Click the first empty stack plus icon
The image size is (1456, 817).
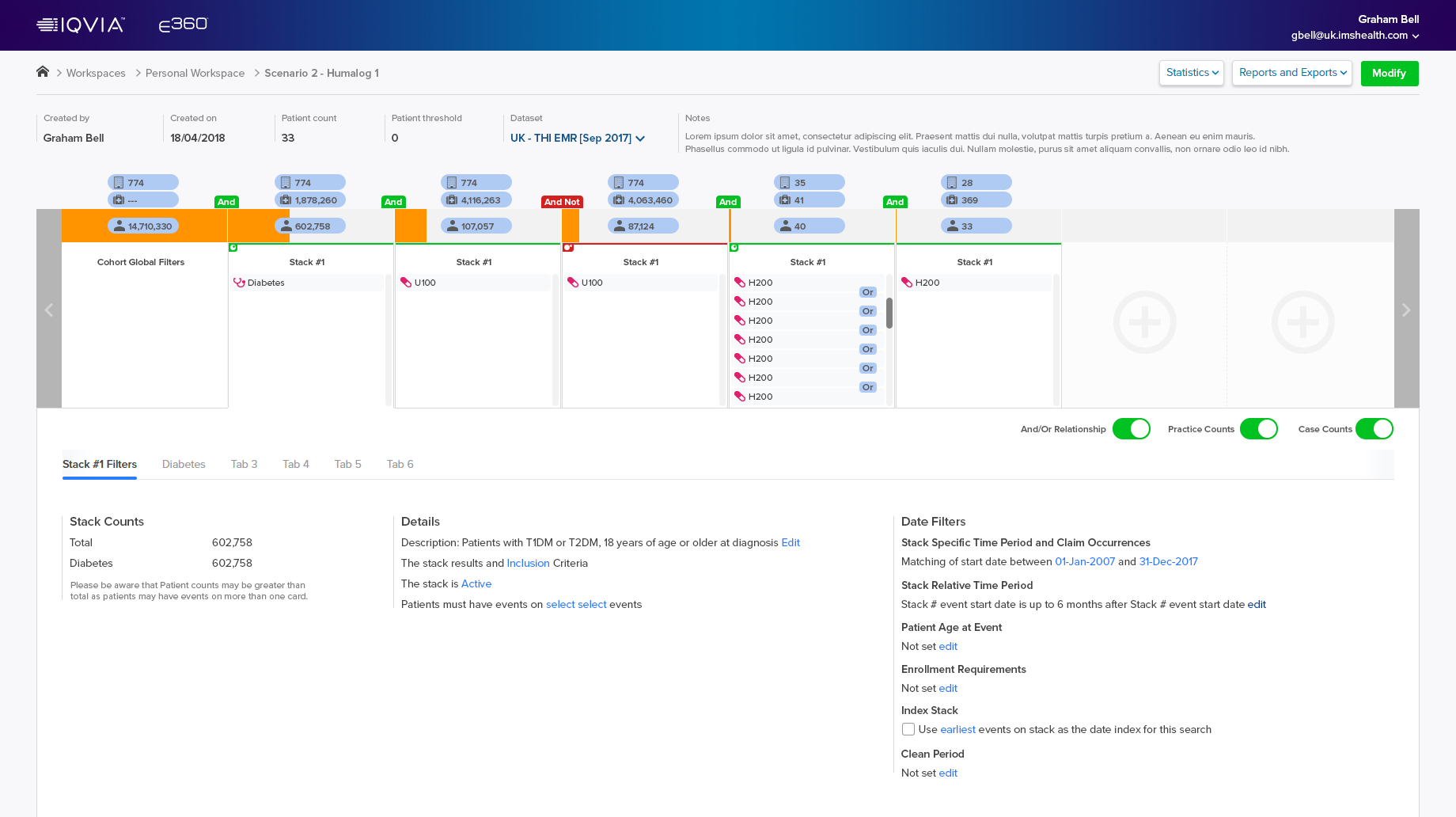[x=1144, y=322]
